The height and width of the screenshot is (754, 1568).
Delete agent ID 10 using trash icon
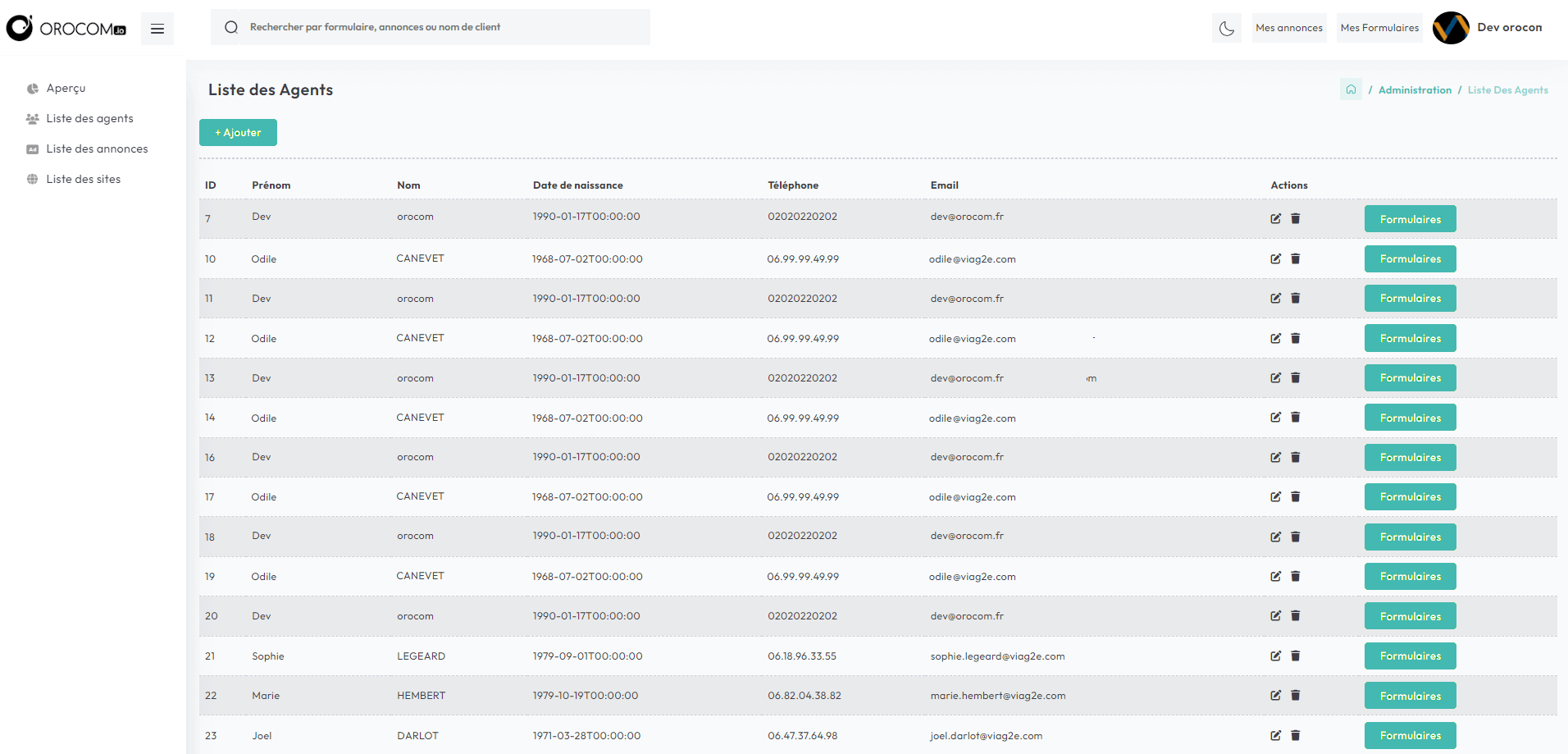(1296, 258)
